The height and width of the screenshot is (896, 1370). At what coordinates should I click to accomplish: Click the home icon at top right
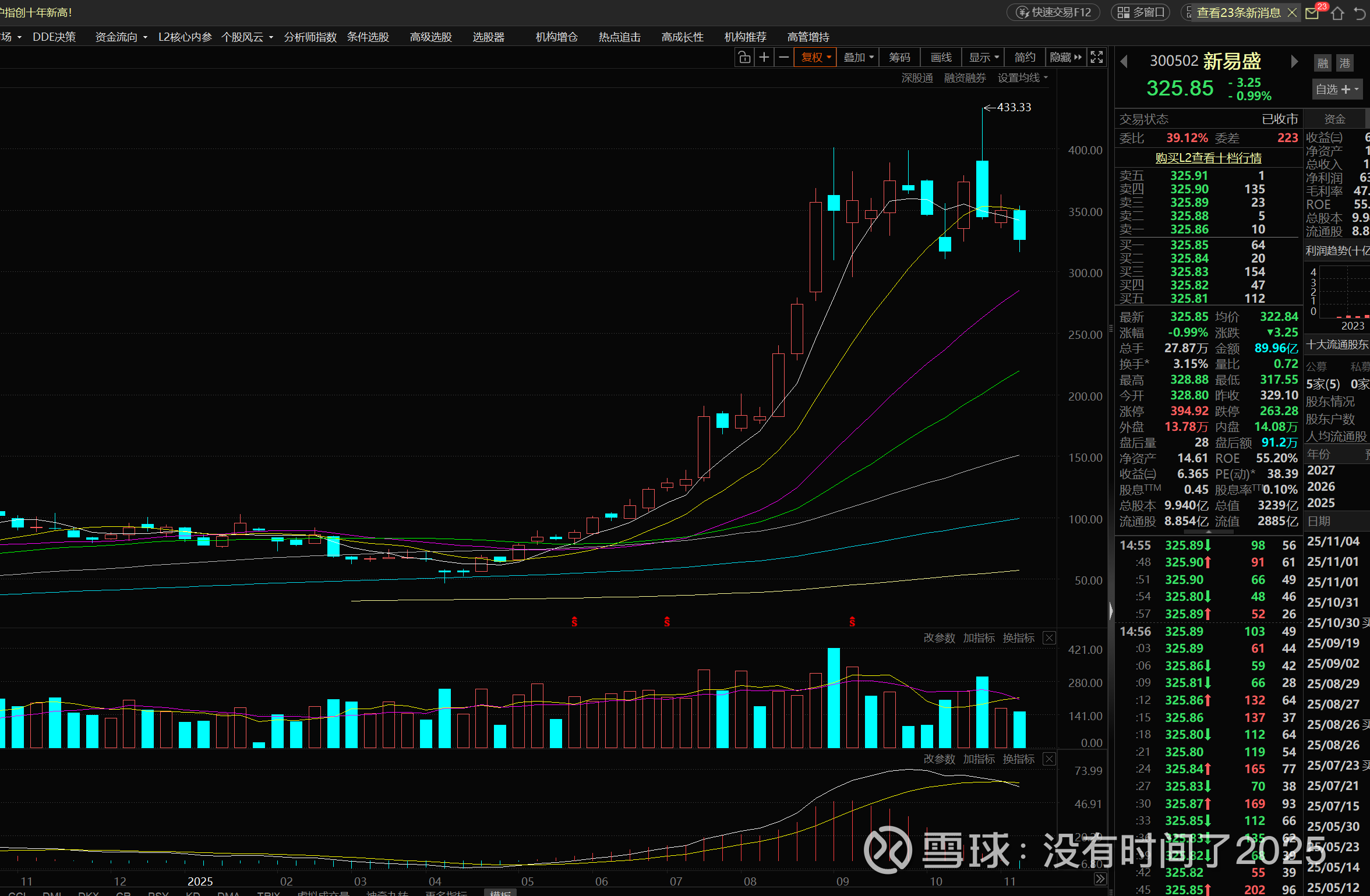[x=1338, y=13]
